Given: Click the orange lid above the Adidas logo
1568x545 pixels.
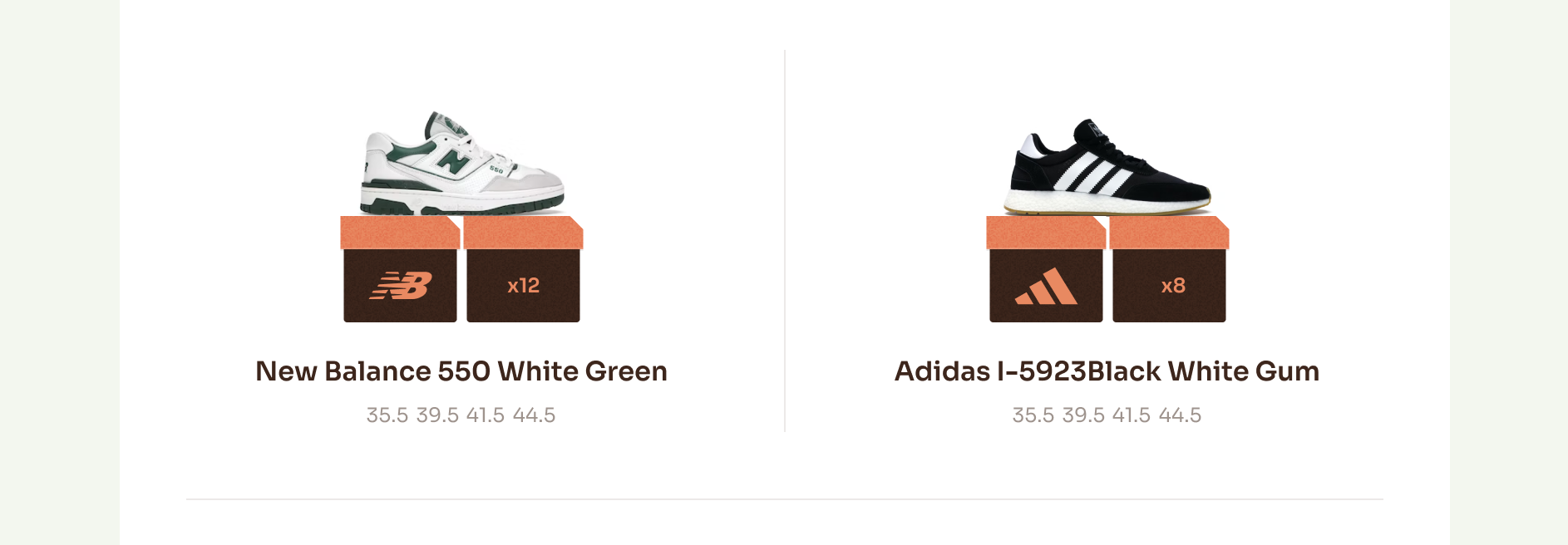Looking at the screenshot, I should click(x=1045, y=233).
